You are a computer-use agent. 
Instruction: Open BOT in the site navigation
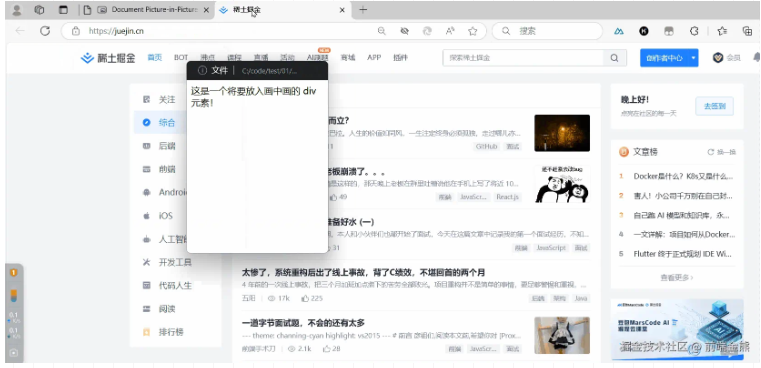181,57
